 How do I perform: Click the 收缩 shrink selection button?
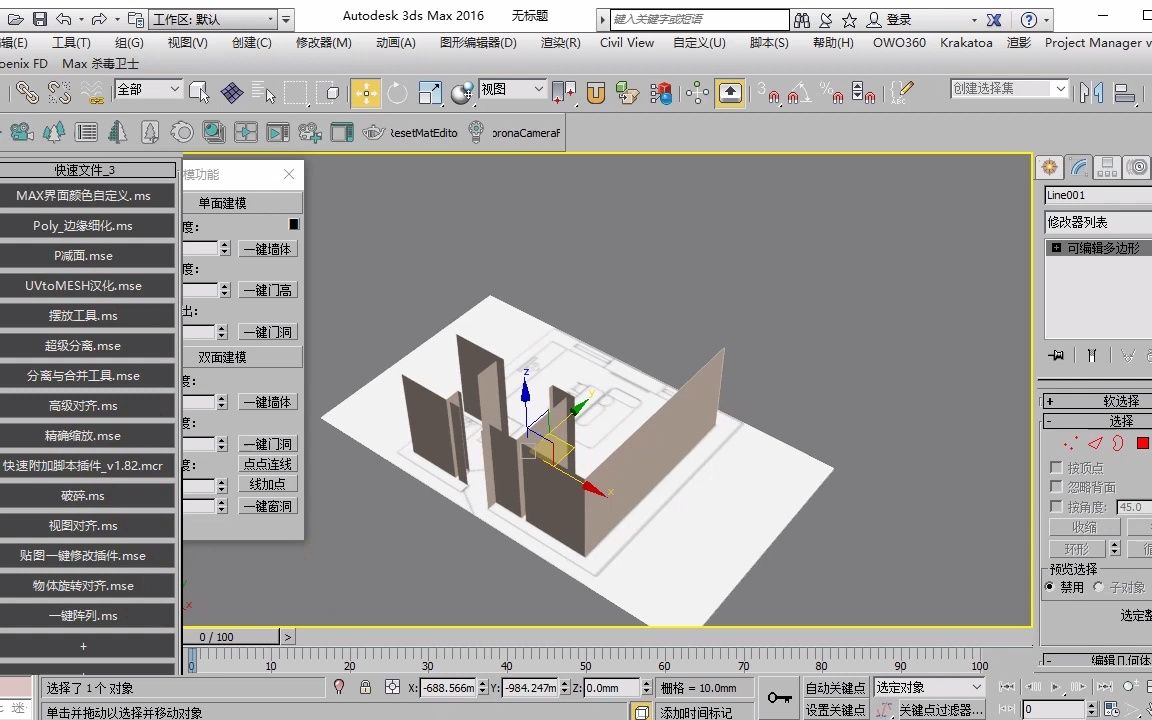click(x=1085, y=526)
